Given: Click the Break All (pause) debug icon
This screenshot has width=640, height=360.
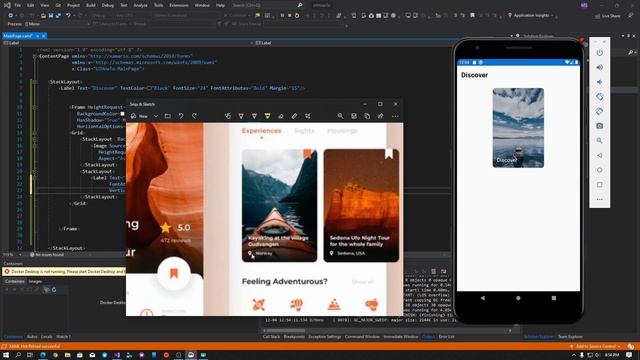Looking at the screenshot, I should point(282,16).
